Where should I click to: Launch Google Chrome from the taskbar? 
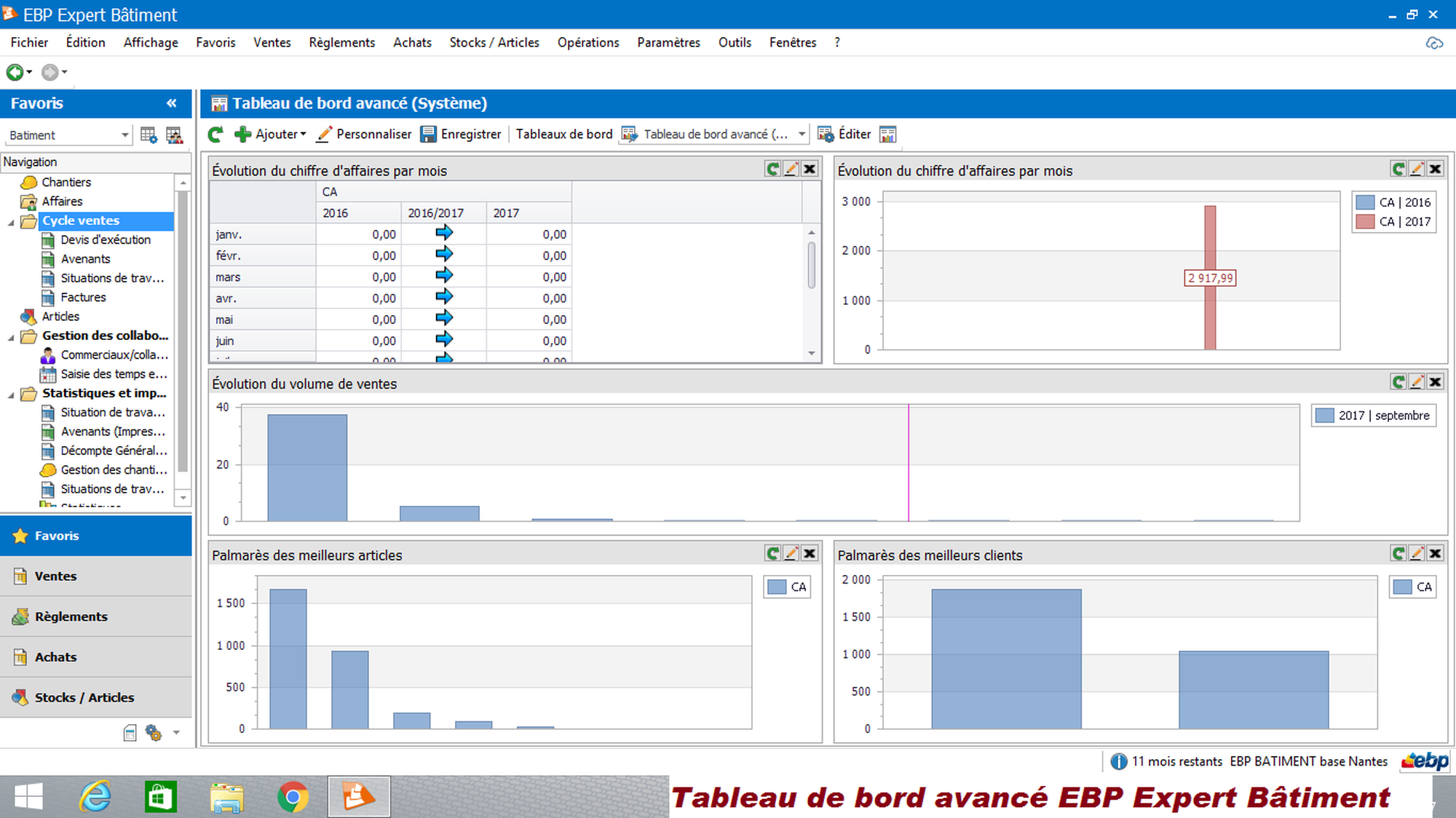click(x=293, y=797)
